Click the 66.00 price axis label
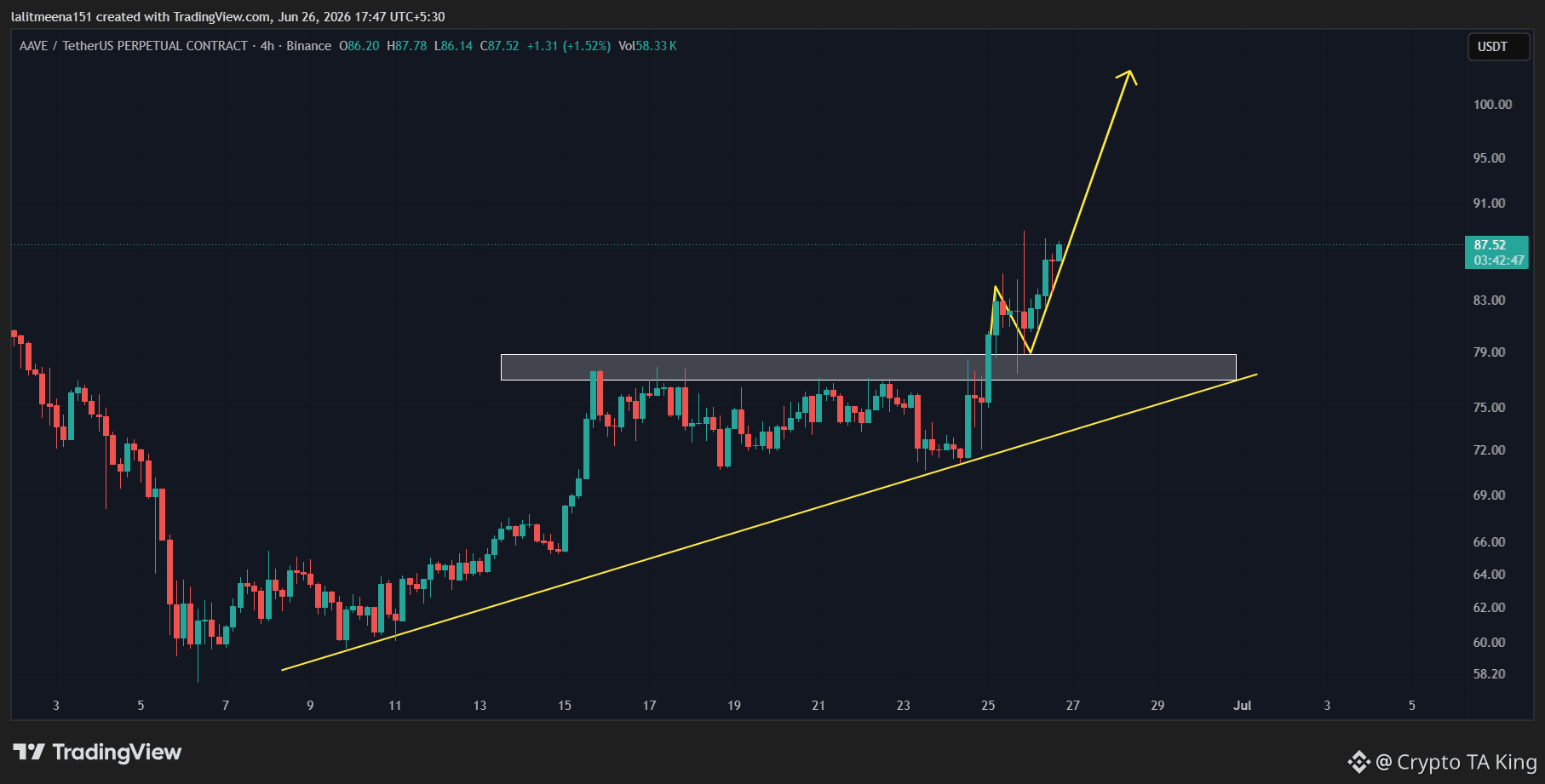Screen dimensions: 1545x784 click(x=1490, y=542)
